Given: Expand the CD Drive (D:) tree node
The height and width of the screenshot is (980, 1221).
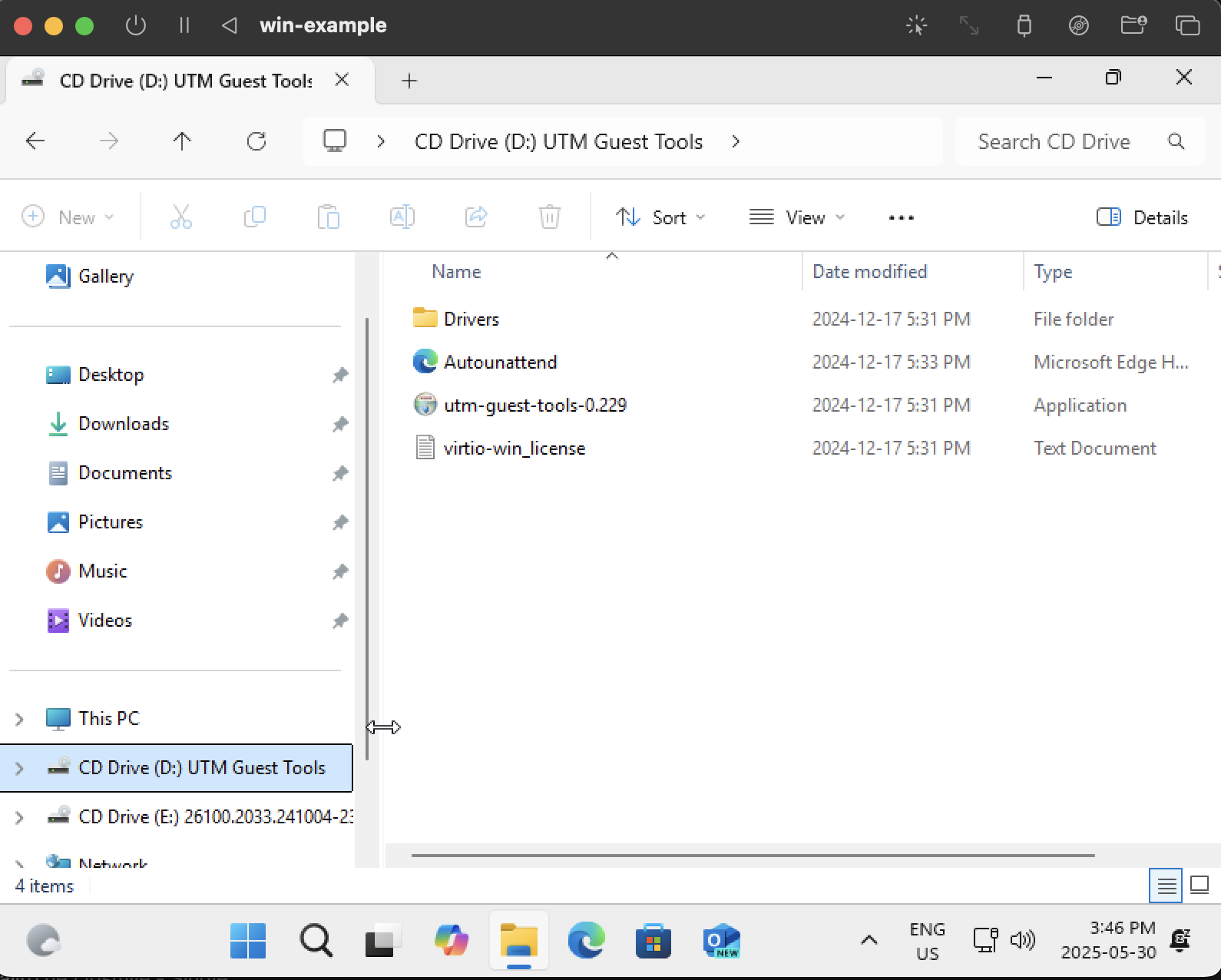Looking at the screenshot, I should [x=19, y=768].
